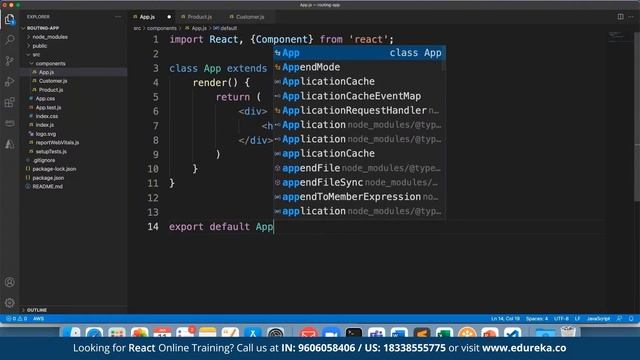Change the LF end-of-line status item
This screenshot has height=360, width=640.
(578, 318)
